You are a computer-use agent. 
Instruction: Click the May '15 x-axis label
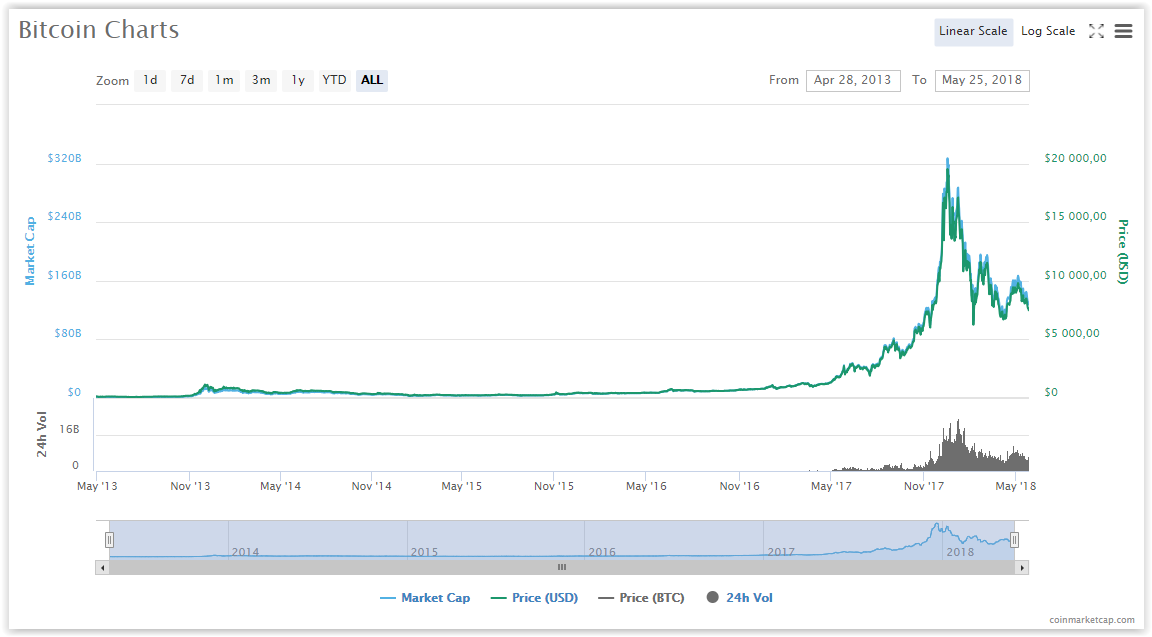[x=461, y=486]
